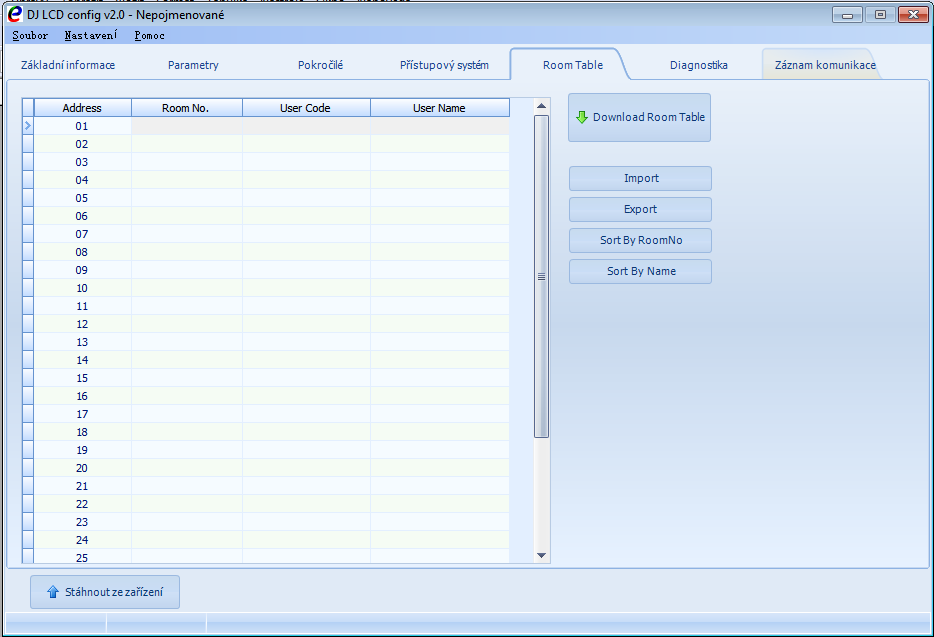Close the DJ LCD config window

coord(913,14)
